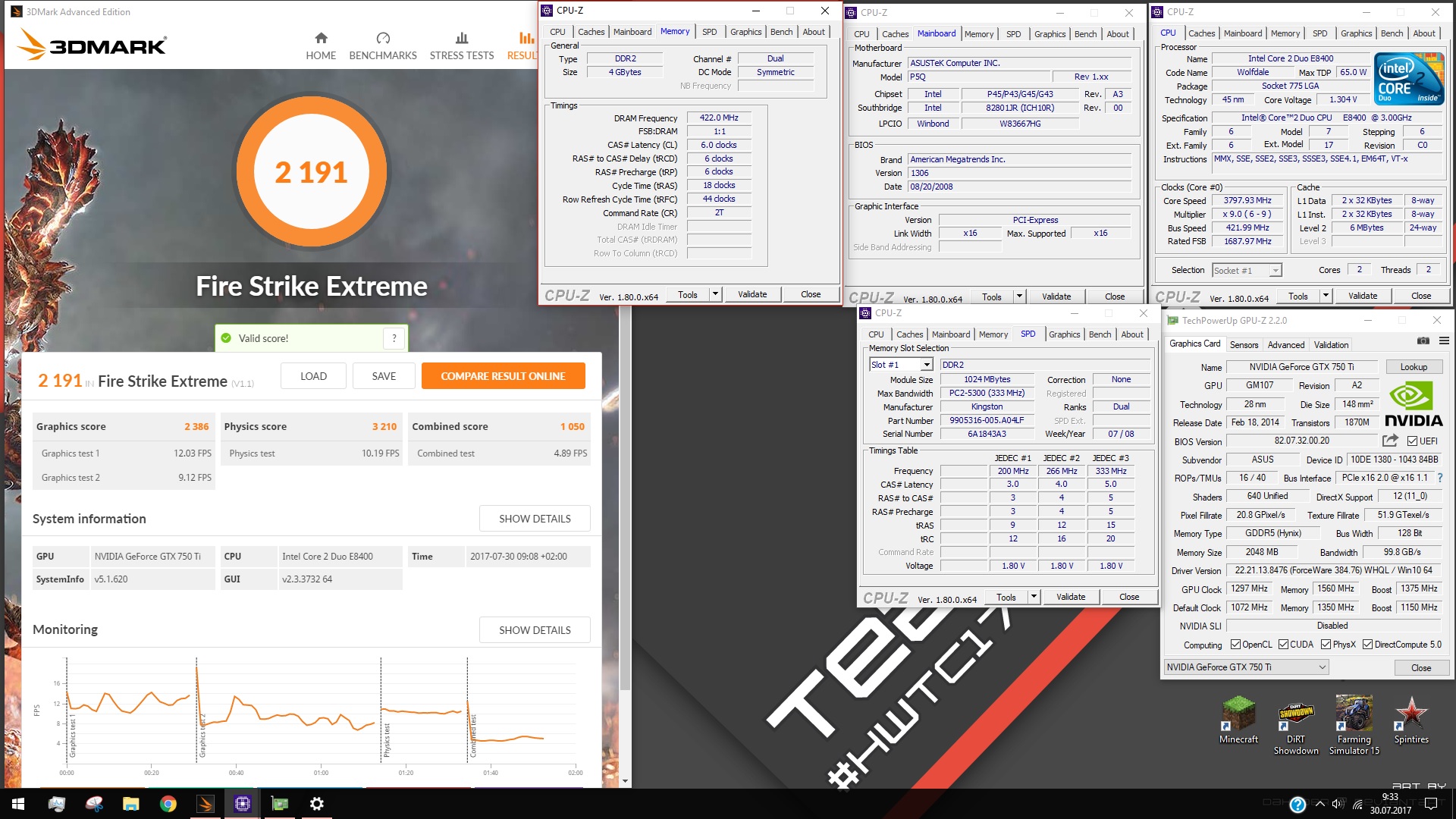Switch to 3DMark in the taskbar
Screen dimensions: 1456x819
[x=205, y=804]
